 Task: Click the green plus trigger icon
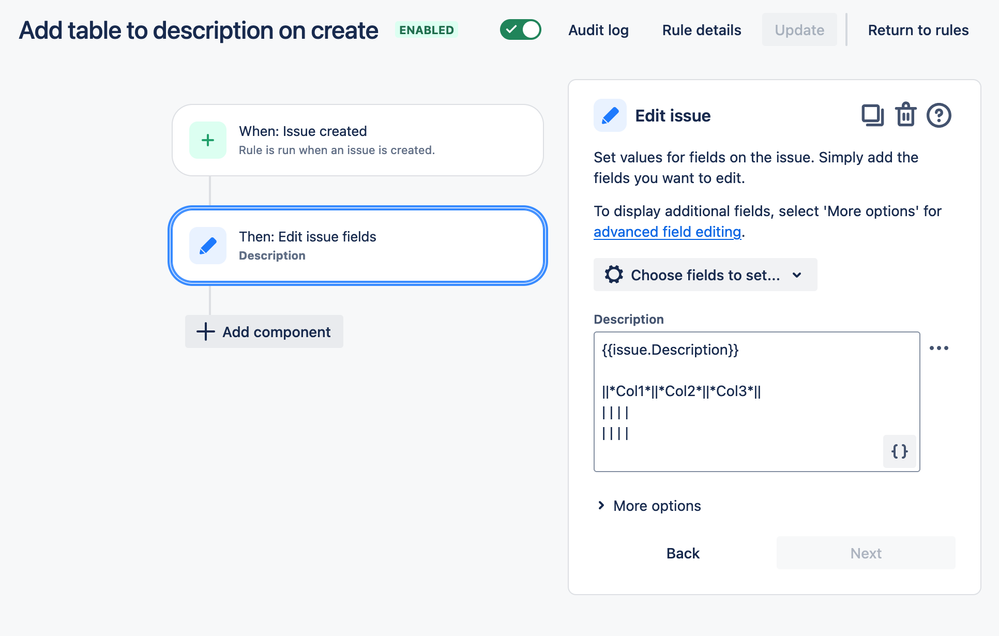click(x=208, y=140)
